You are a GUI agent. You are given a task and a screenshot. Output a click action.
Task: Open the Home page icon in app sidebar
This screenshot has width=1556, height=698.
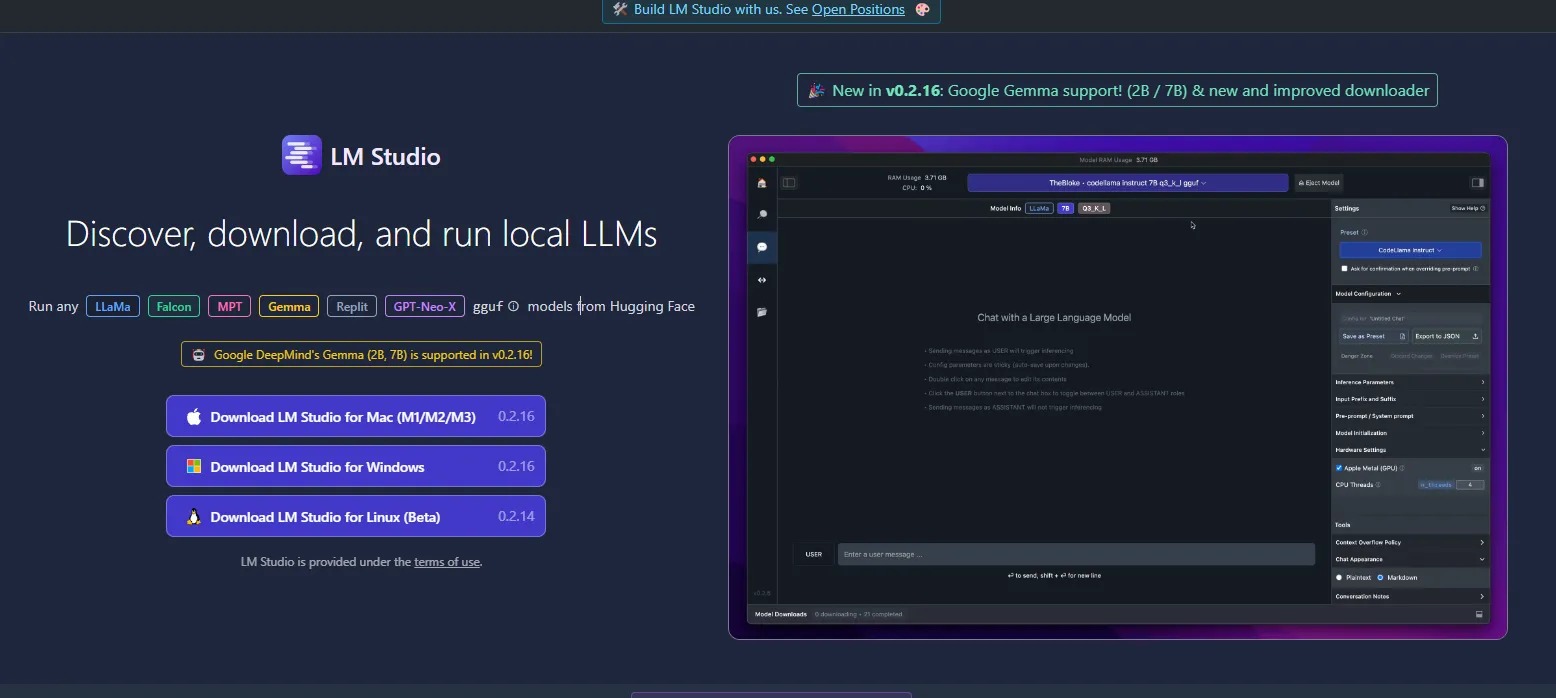pyautogui.click(x=762, y=183)
